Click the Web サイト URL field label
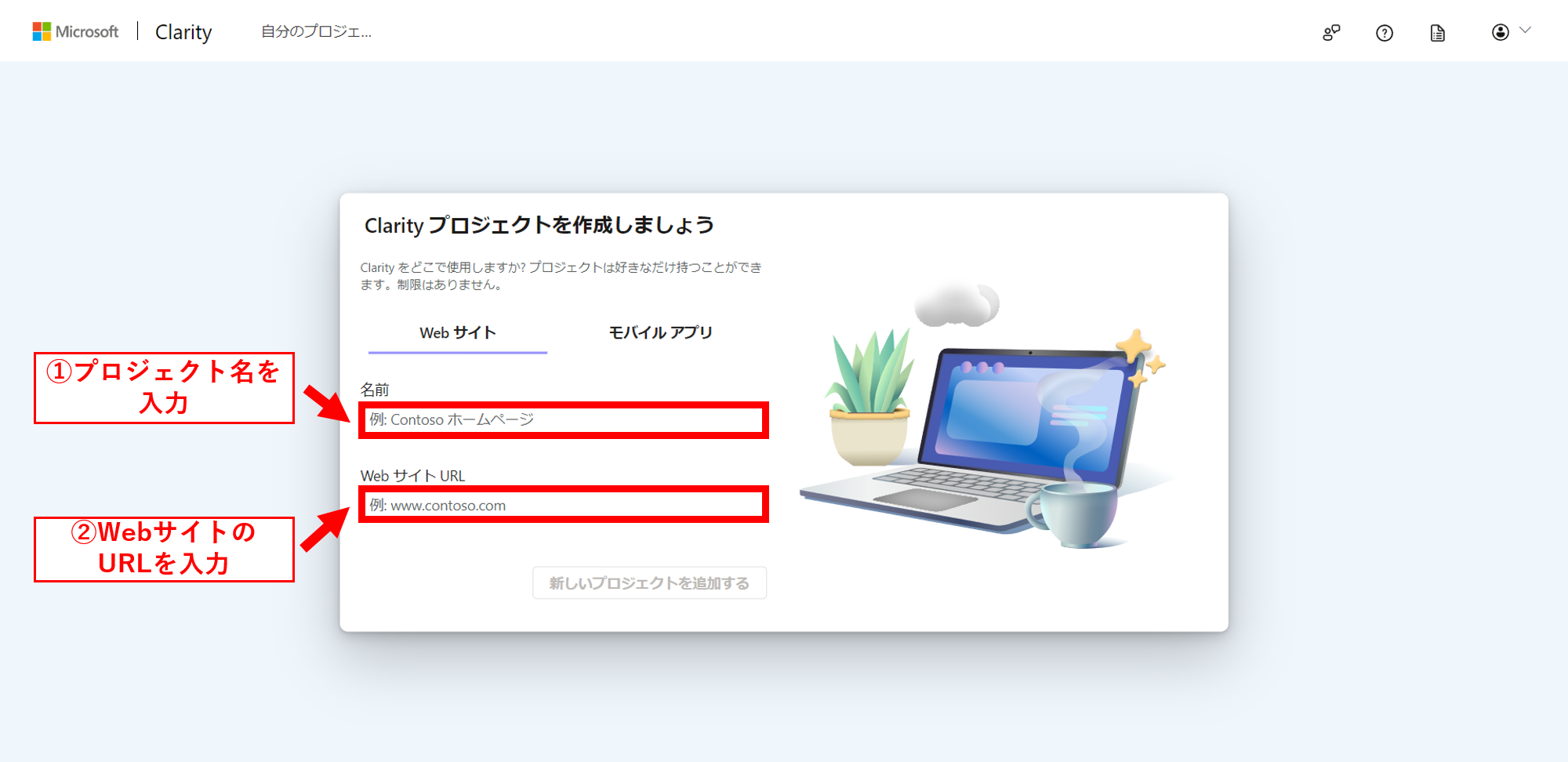Image resolution: width=1568 pixels, height=762 pixels. 412,476
